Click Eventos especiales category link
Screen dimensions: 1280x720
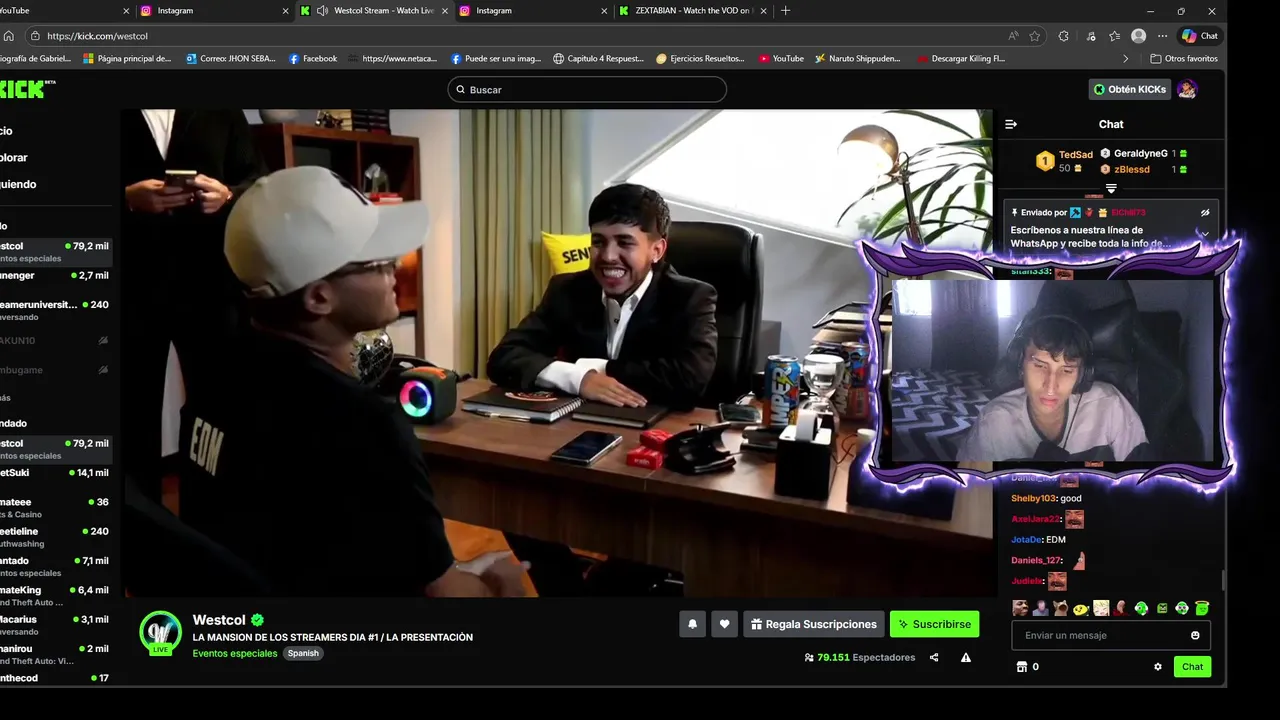[235, 653]
